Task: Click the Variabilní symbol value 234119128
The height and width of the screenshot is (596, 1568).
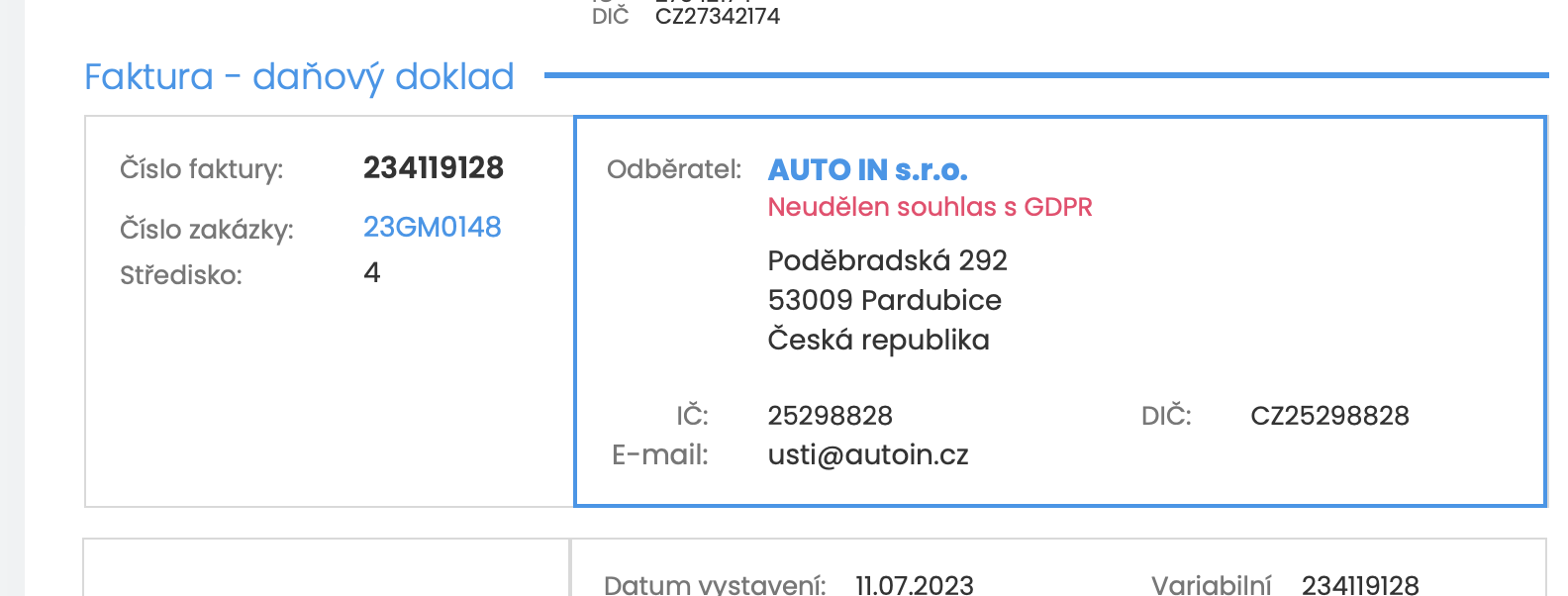Action: [1360, 584]
